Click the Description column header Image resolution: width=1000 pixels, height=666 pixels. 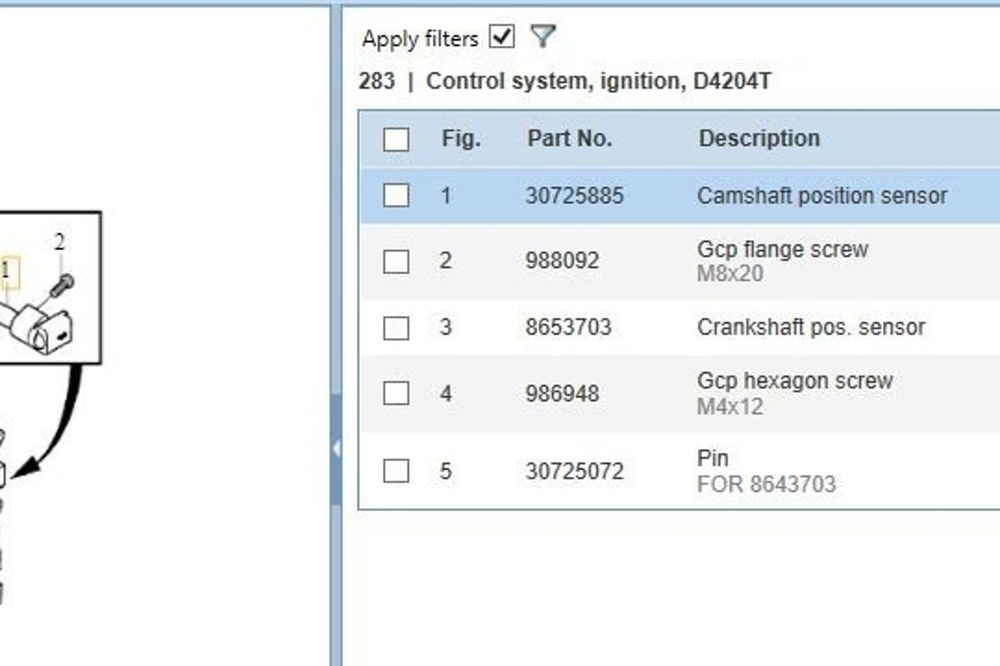tap(759, 139)
